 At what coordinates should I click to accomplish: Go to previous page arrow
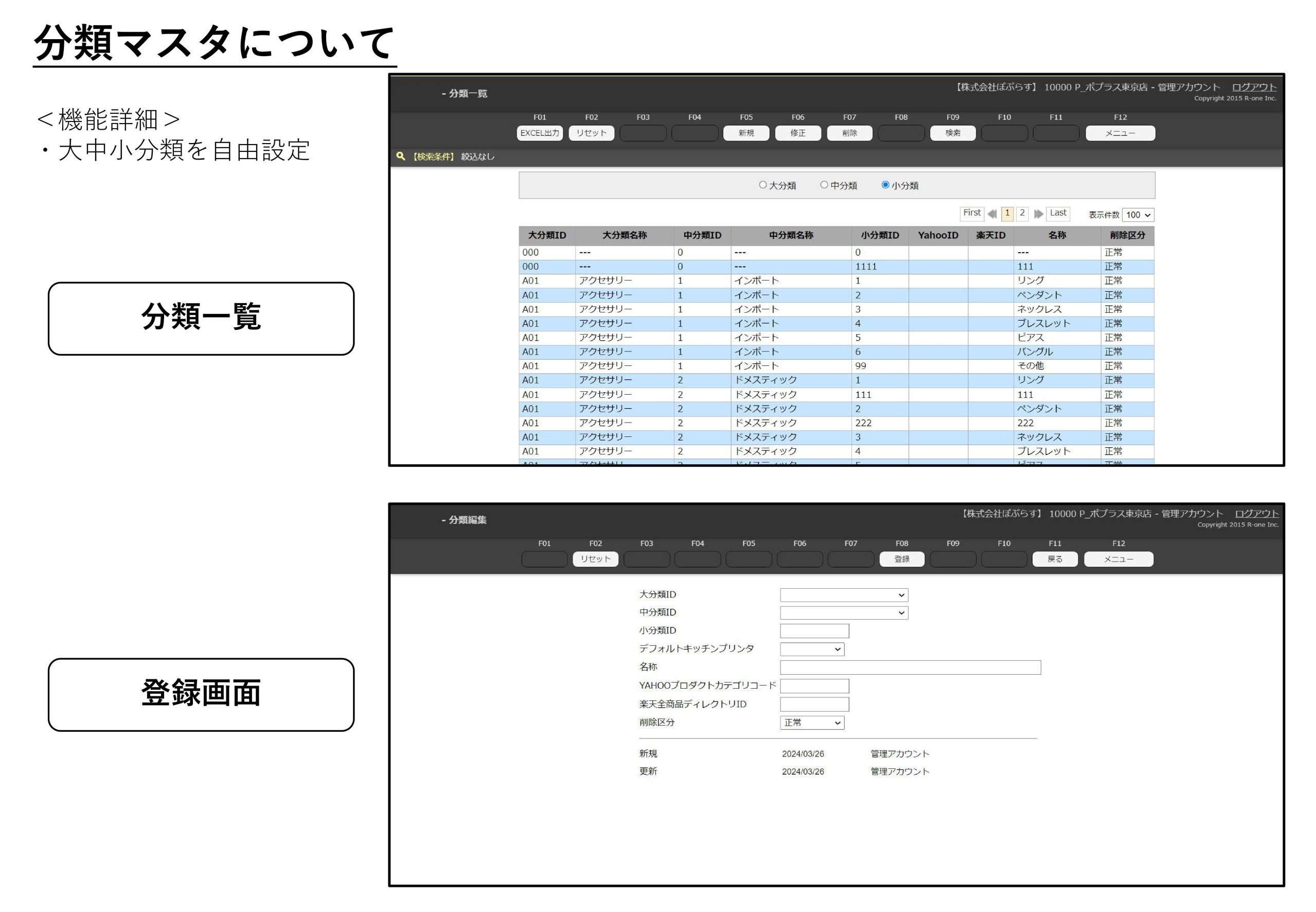point(992,214)
